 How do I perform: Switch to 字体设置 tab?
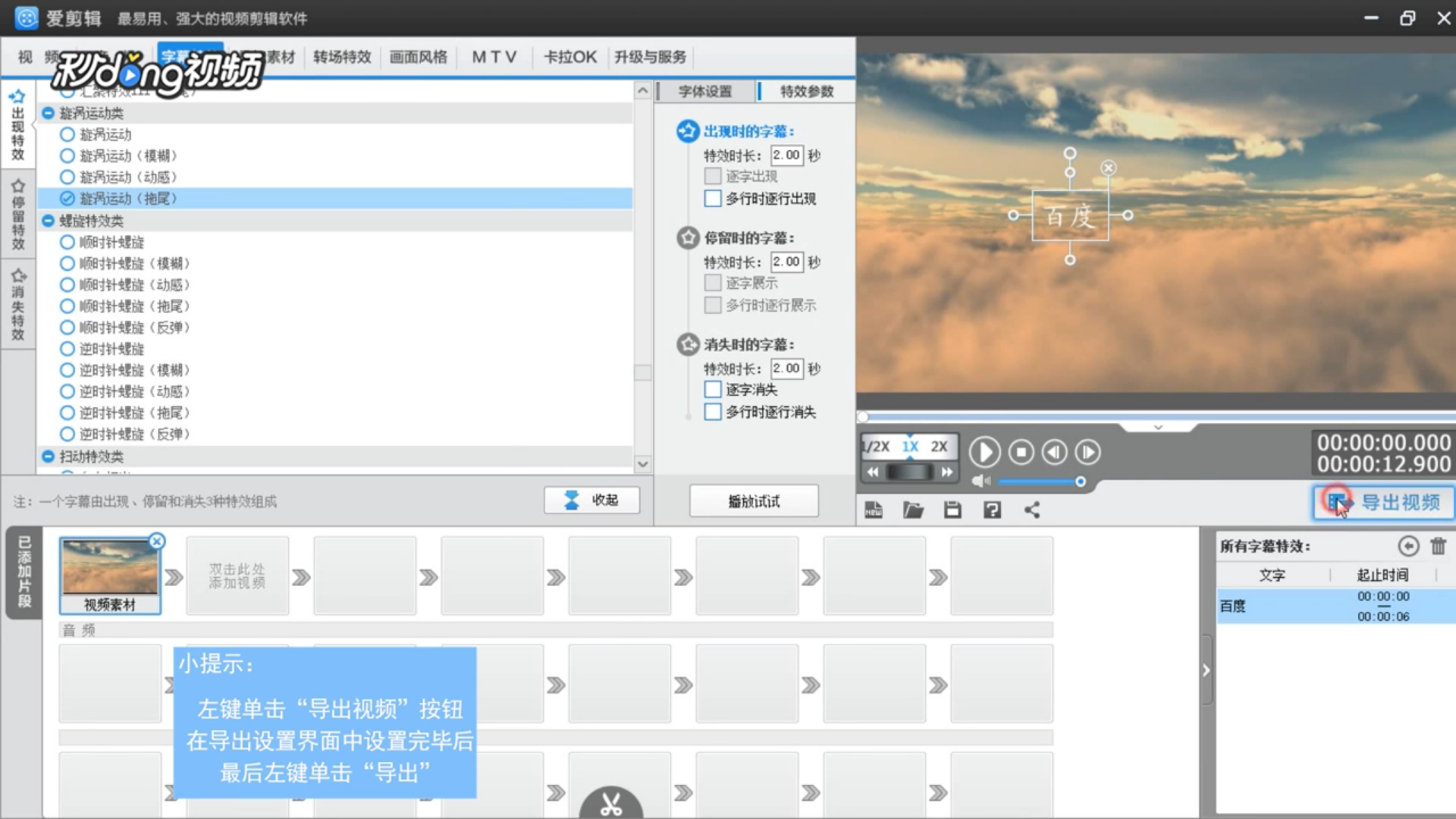(704, 91)
